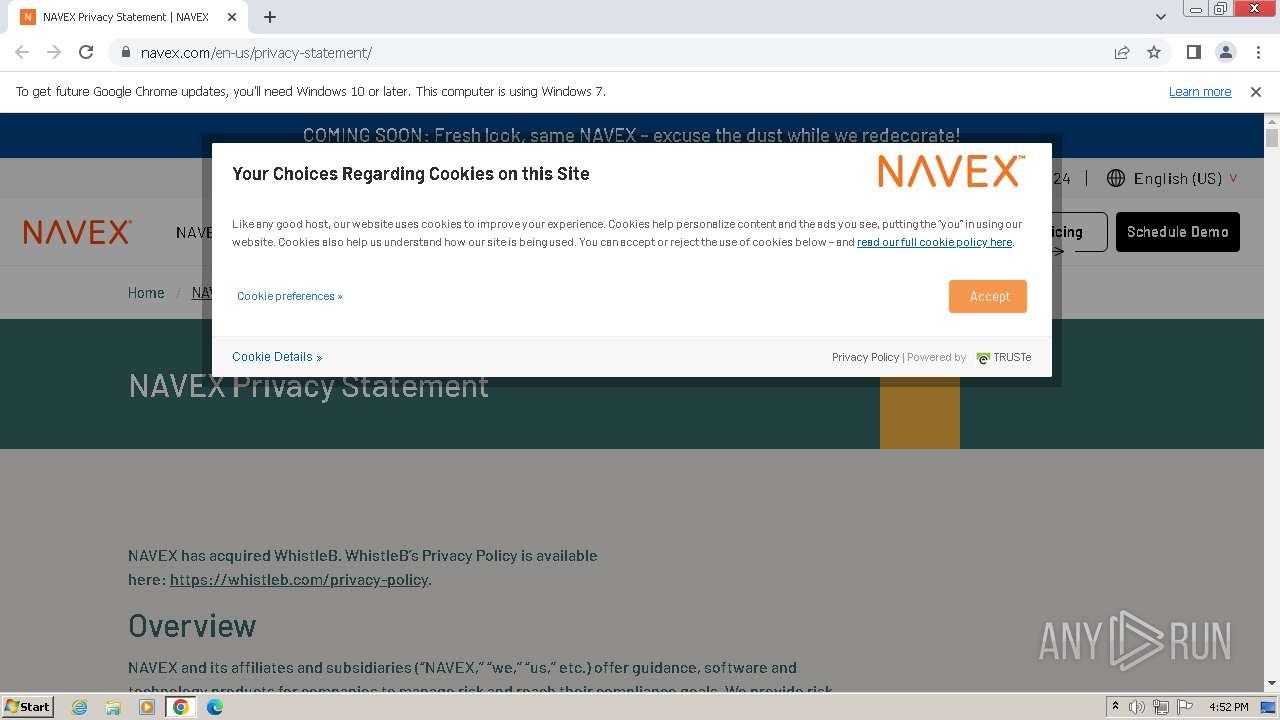Select the NAVEX Privacy Statement tab
Screen dimensions: 1280x720
126,17
